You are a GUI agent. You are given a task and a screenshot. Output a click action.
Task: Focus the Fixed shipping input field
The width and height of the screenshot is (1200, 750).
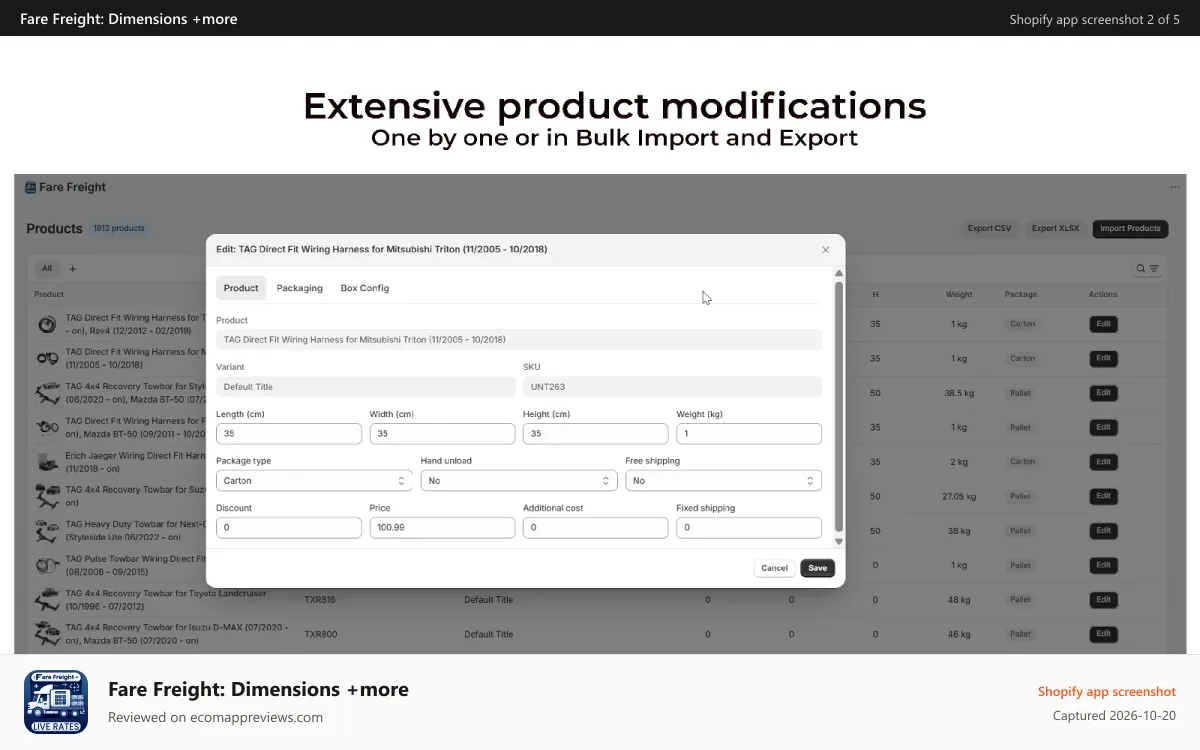tap(749, 527)
